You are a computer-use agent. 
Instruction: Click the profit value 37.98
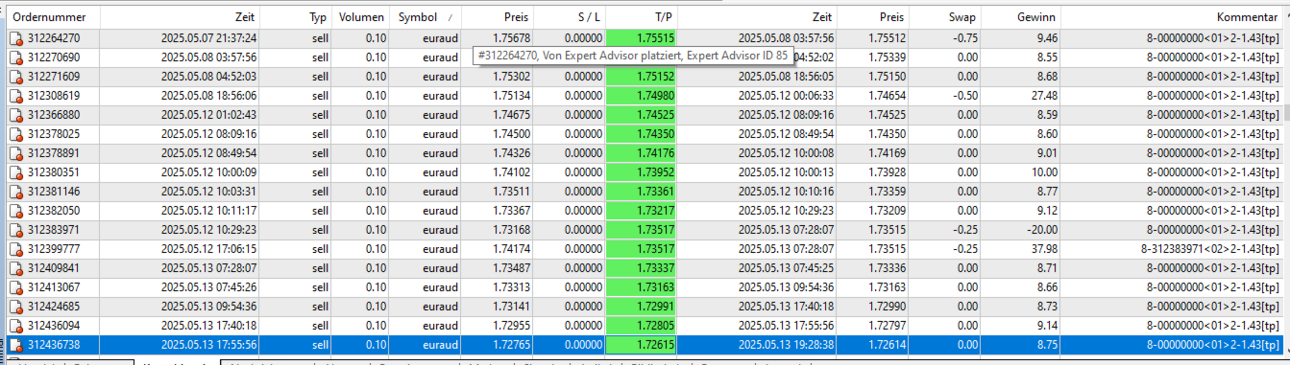1043,249
